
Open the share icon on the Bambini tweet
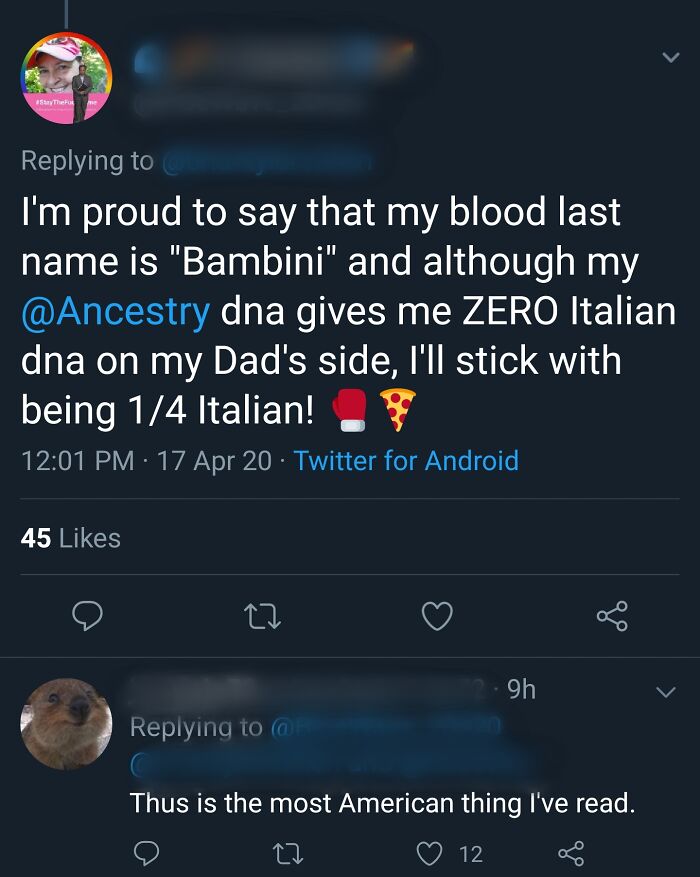612,617
